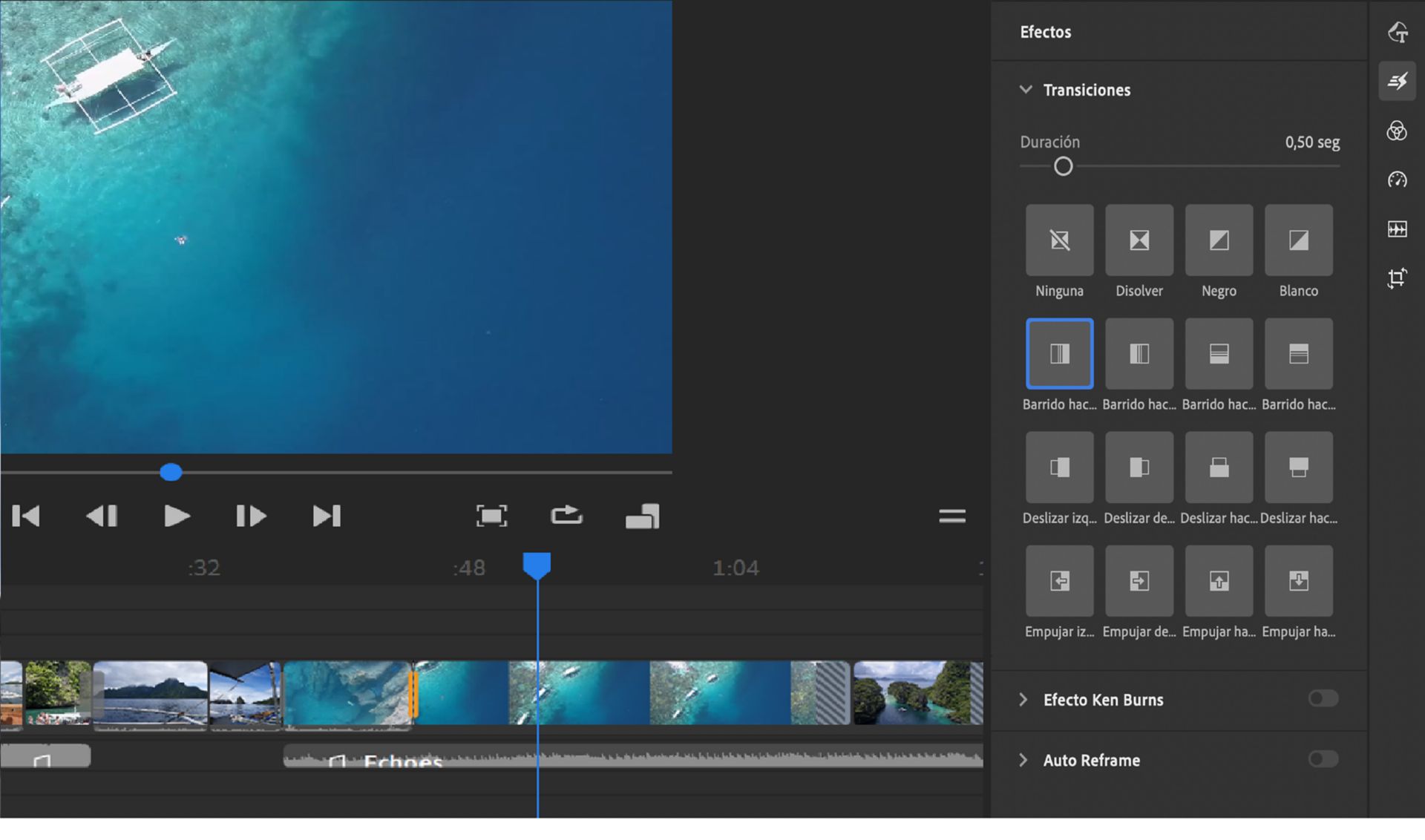The image size is (1425, 840).
Task: Expand the Efecto Ken Burns section
Action: tap(1023, 700)
